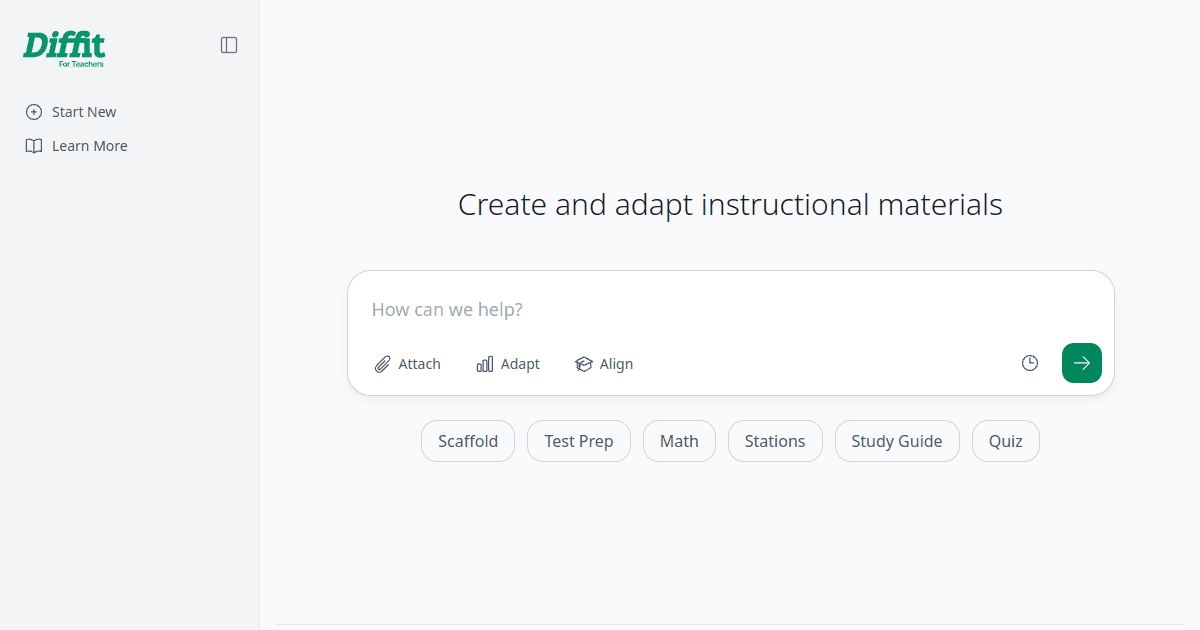1200x630 pixels.
Task: Collapse the sidebar with the panel icon
Action: (x=229, y=45)
